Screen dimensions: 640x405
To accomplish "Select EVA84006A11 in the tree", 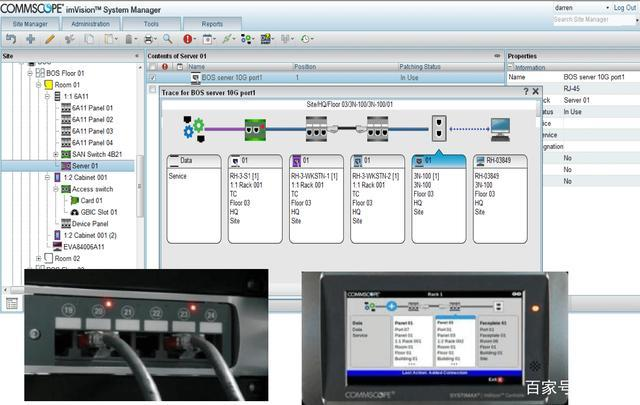I will click(84, 247).
